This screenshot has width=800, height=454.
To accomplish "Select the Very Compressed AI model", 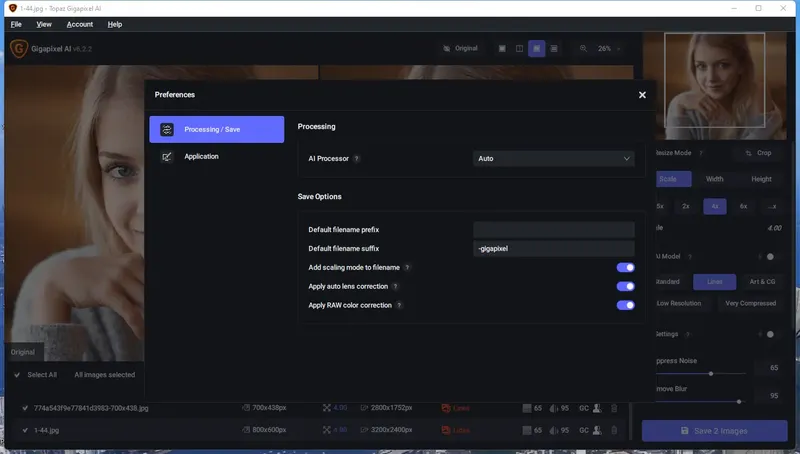I will point(751,304).
